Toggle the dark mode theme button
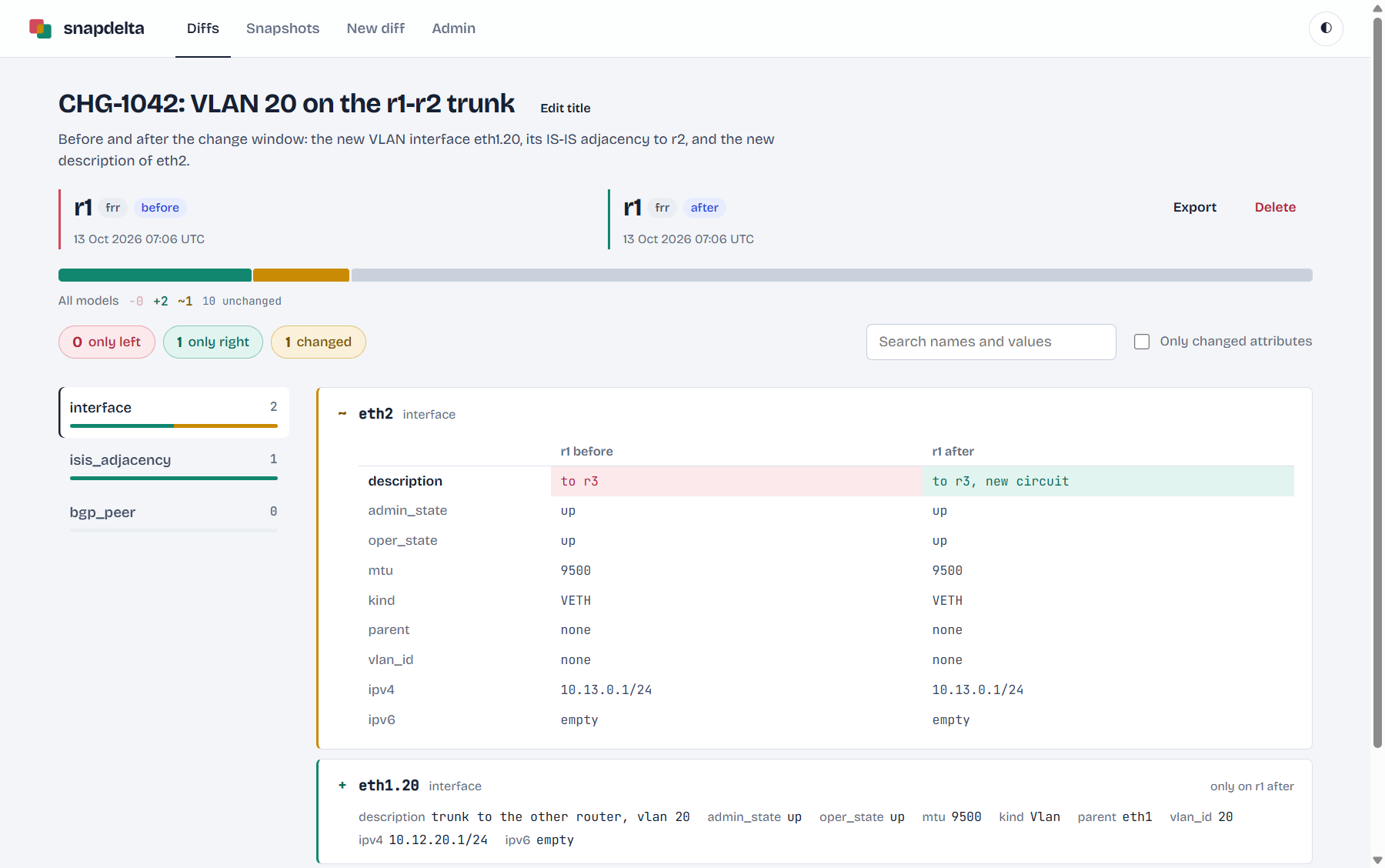 click(1326, 28)
